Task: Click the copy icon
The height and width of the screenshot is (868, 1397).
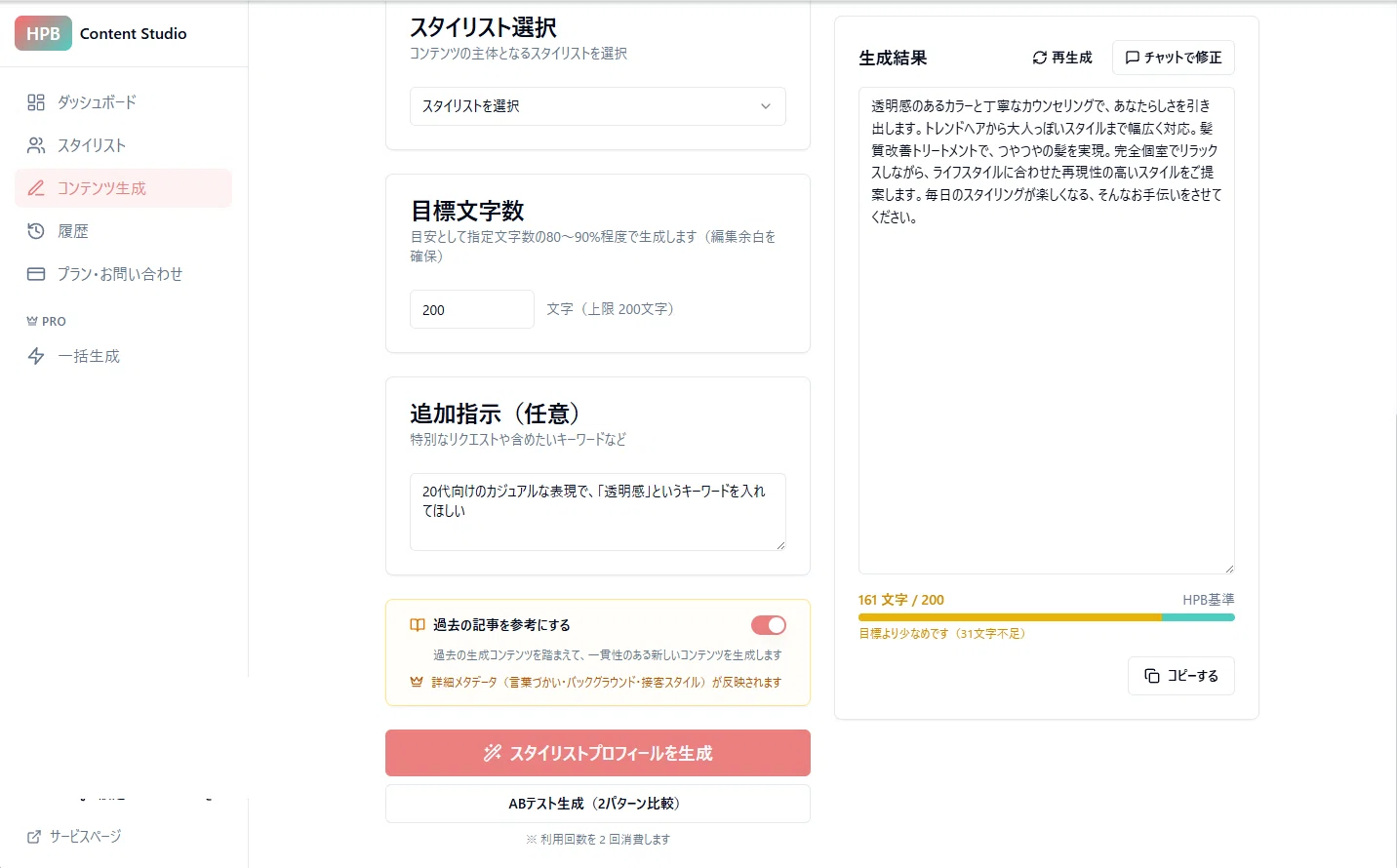Action: point(1152,676)
